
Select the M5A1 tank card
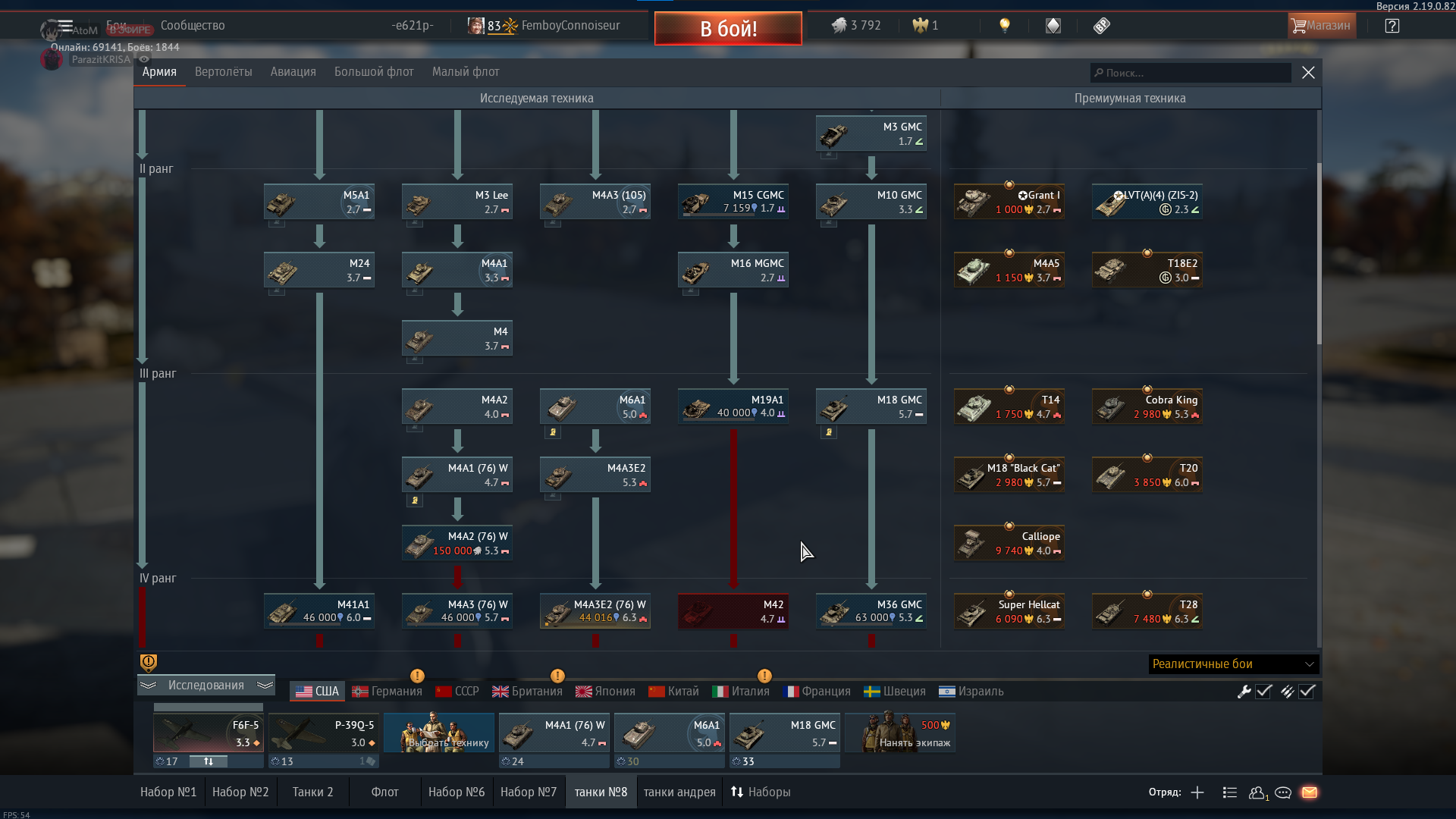[319, 202]
